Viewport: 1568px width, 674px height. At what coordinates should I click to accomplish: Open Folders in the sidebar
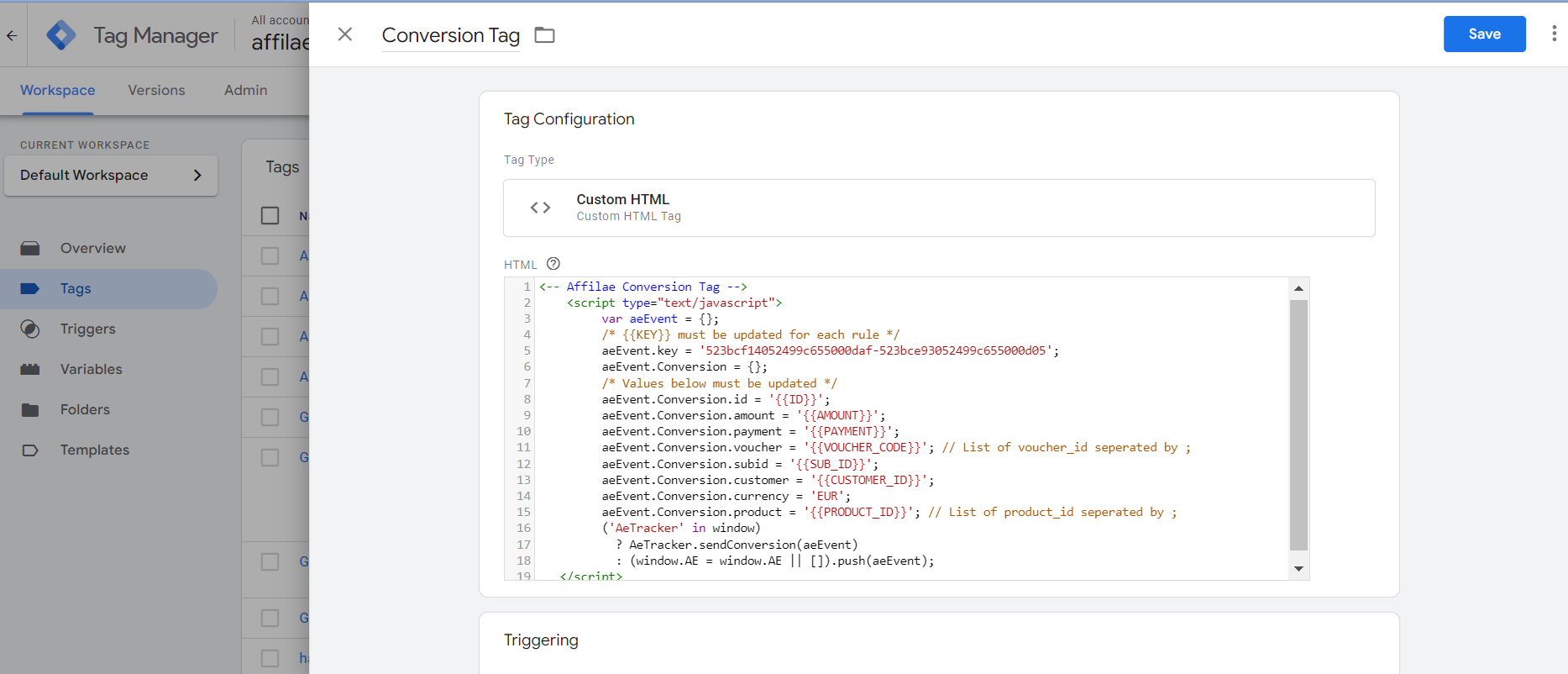point(109,409)
